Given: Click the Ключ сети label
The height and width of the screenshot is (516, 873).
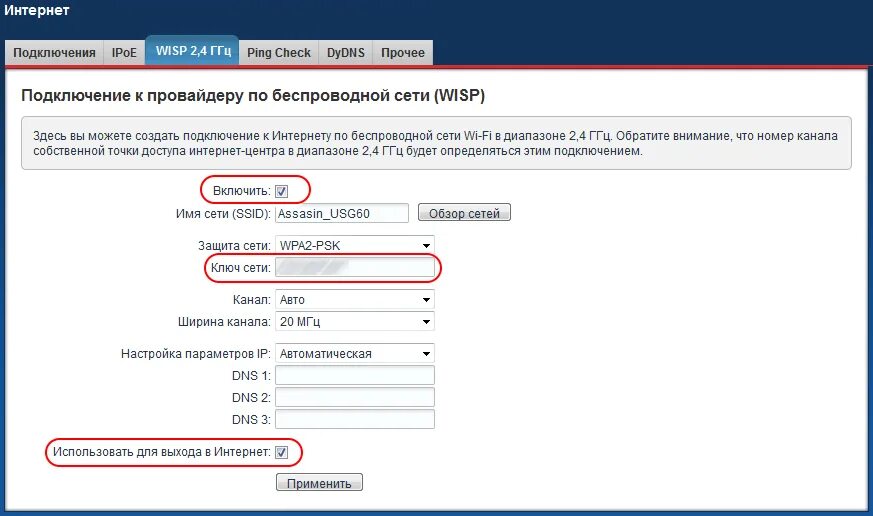Looking at the screenshot, I should 241,268.
